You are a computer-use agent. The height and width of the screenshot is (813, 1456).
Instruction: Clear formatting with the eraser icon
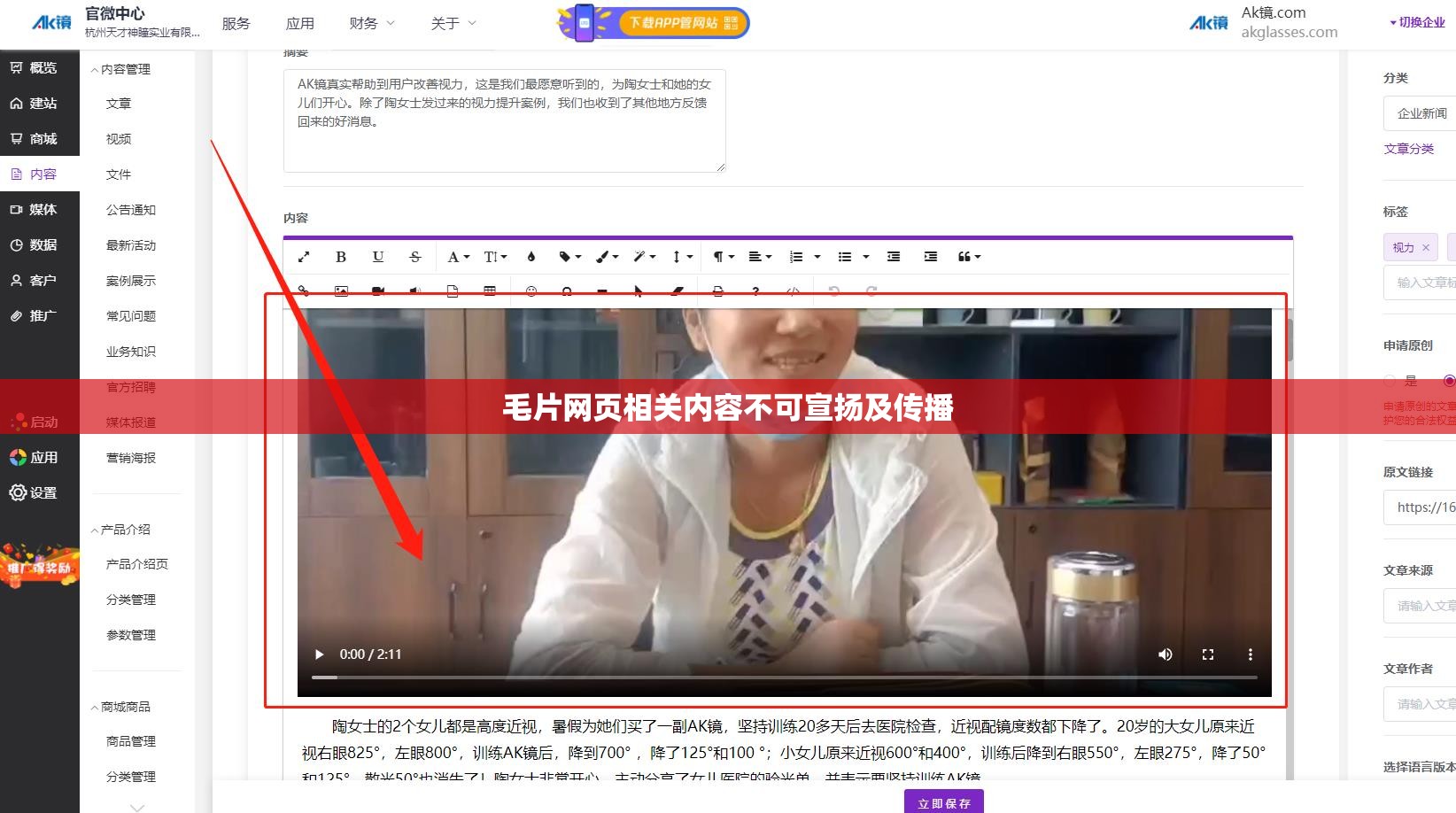pyautogui.click(x=677, y=290)
